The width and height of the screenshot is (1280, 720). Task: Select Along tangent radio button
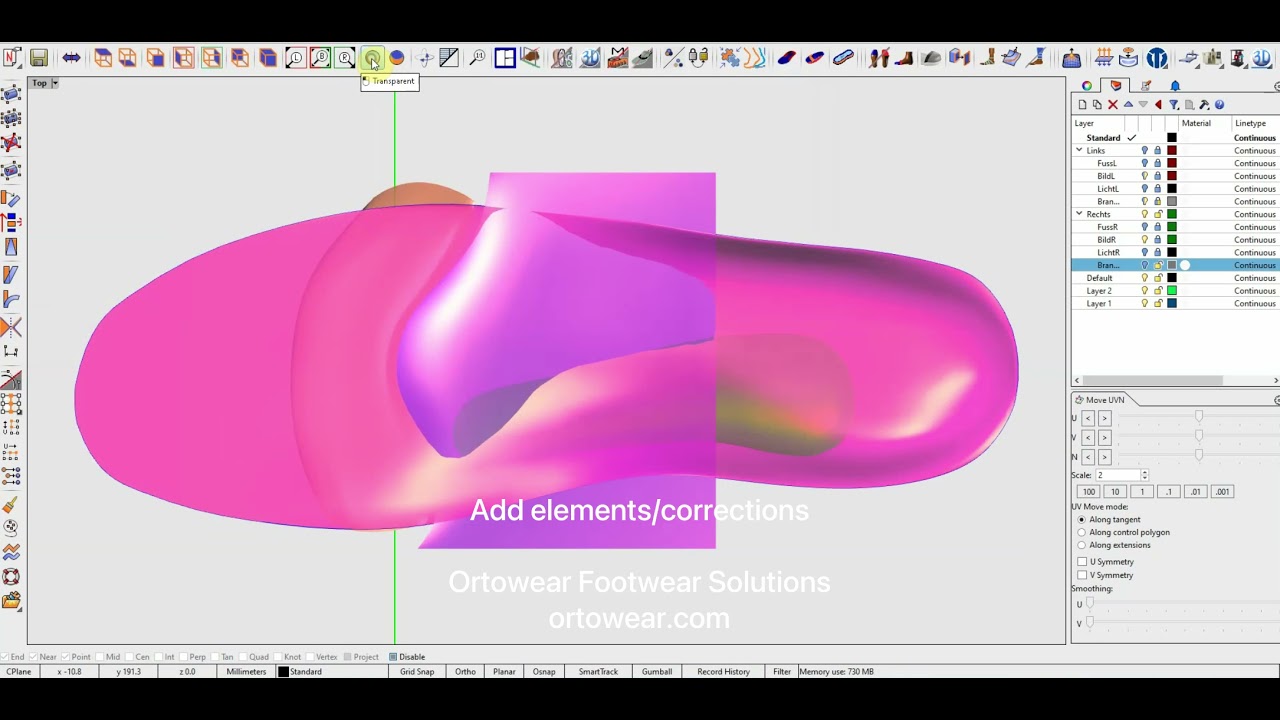pos(1081,520)
